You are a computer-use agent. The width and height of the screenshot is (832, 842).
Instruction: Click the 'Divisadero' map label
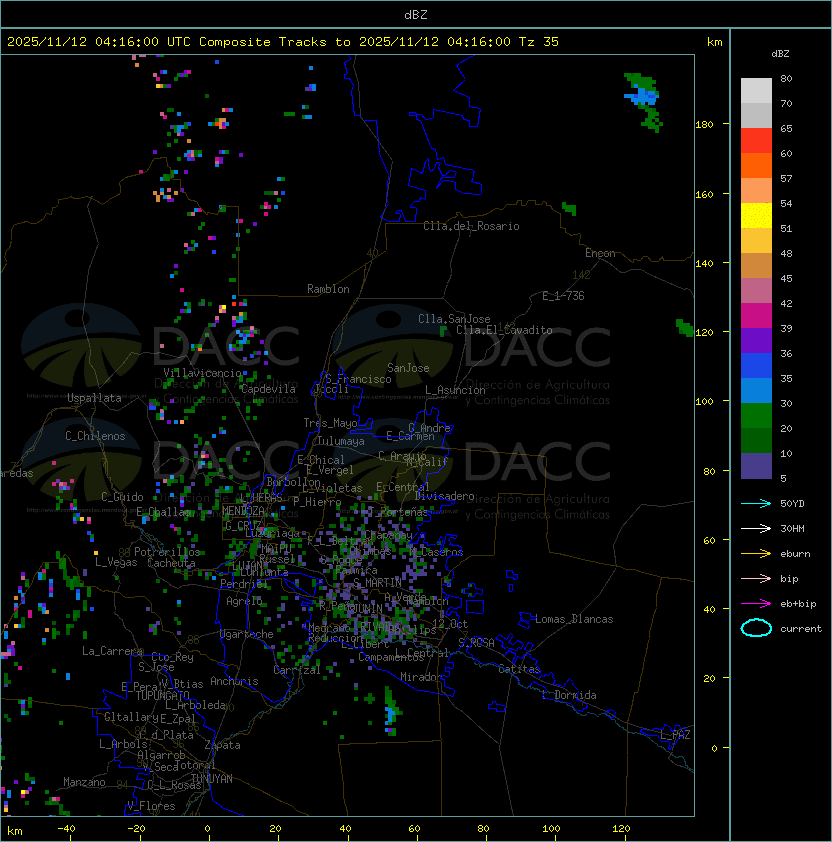tap(445, 496)
